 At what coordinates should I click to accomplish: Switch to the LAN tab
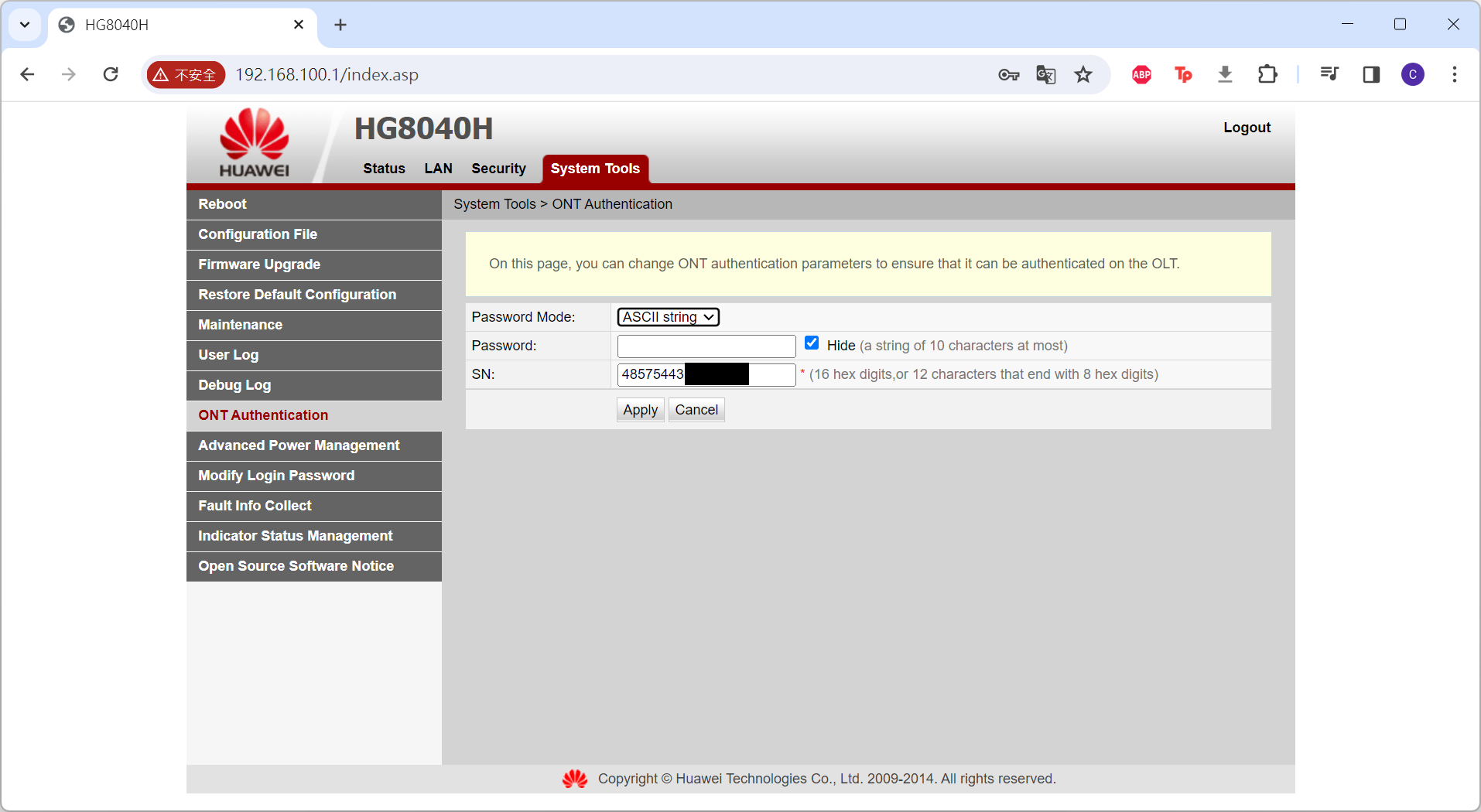(438, 169)
